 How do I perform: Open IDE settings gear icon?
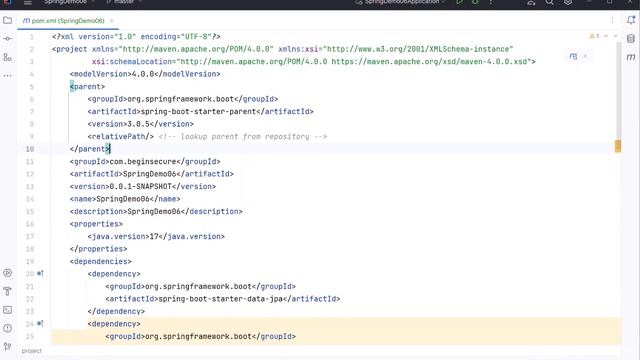pos(568,2)
